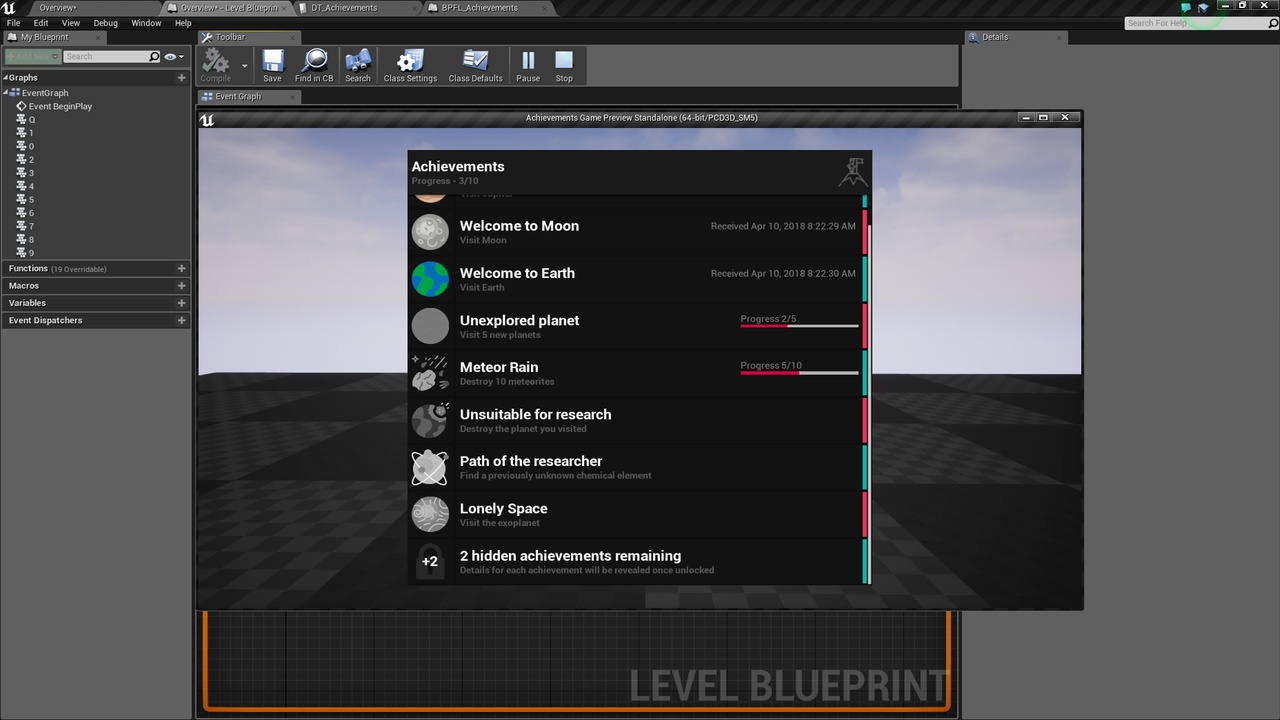Select the 9 key event in EventGraph
The image size is (1280, 720).
coord(31,253)
